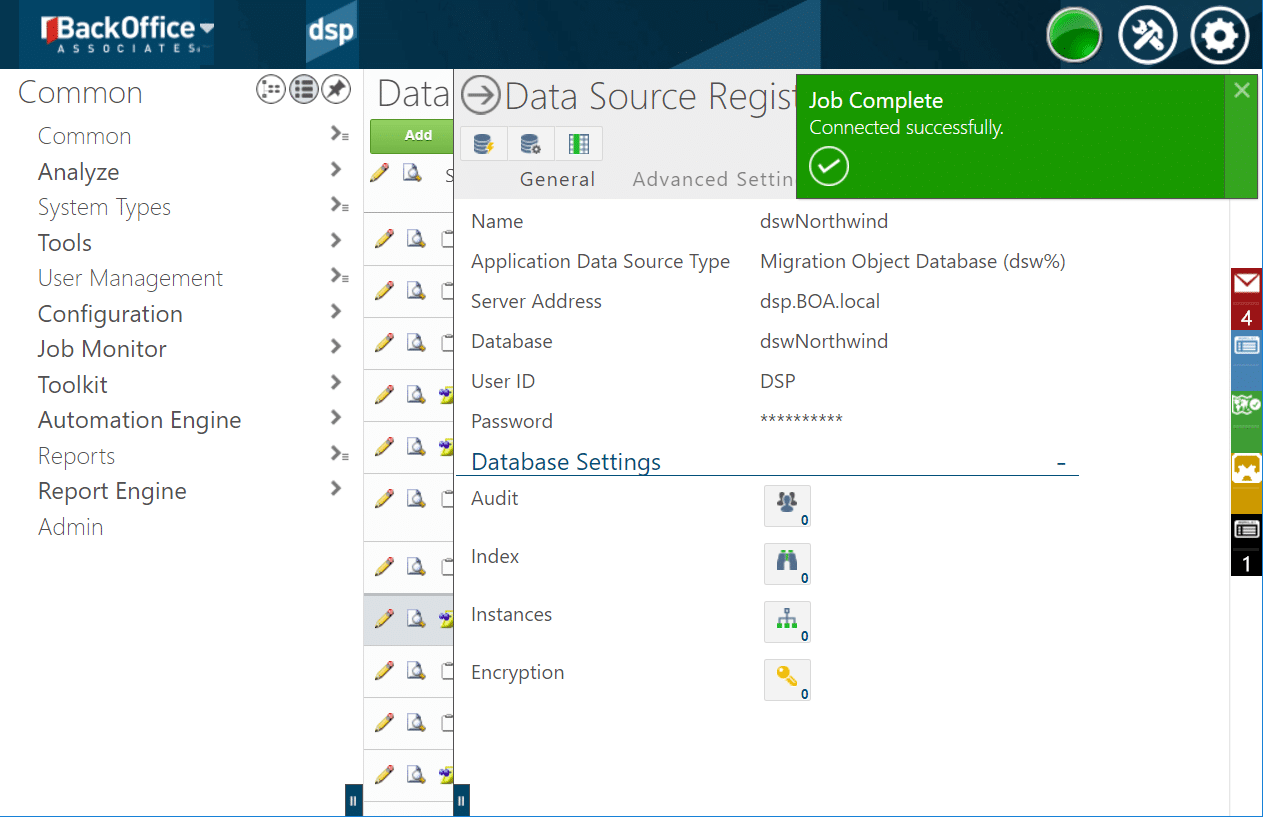1263x817 pixels.
Task: Open the Index binoculars icon
Action: point(787,564)
